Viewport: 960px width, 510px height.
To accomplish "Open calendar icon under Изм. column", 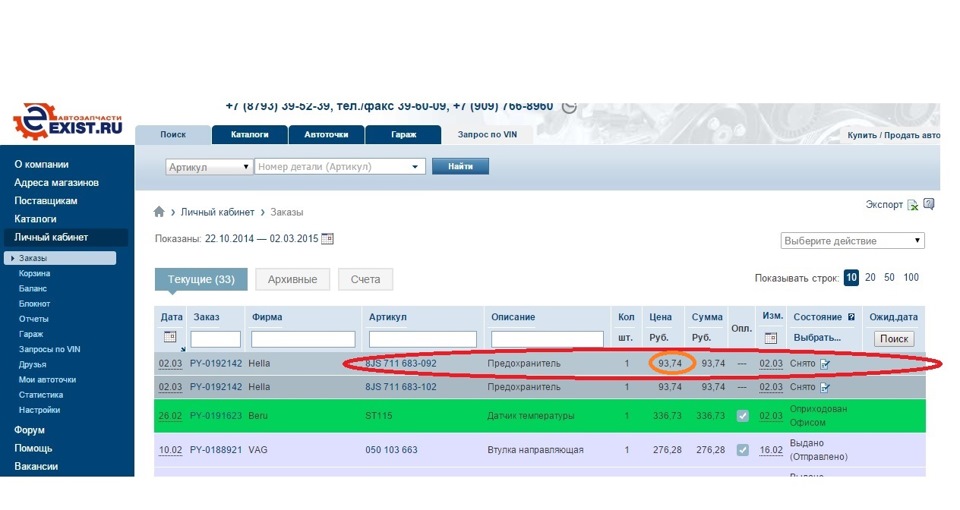I will [x=771, y=337].
